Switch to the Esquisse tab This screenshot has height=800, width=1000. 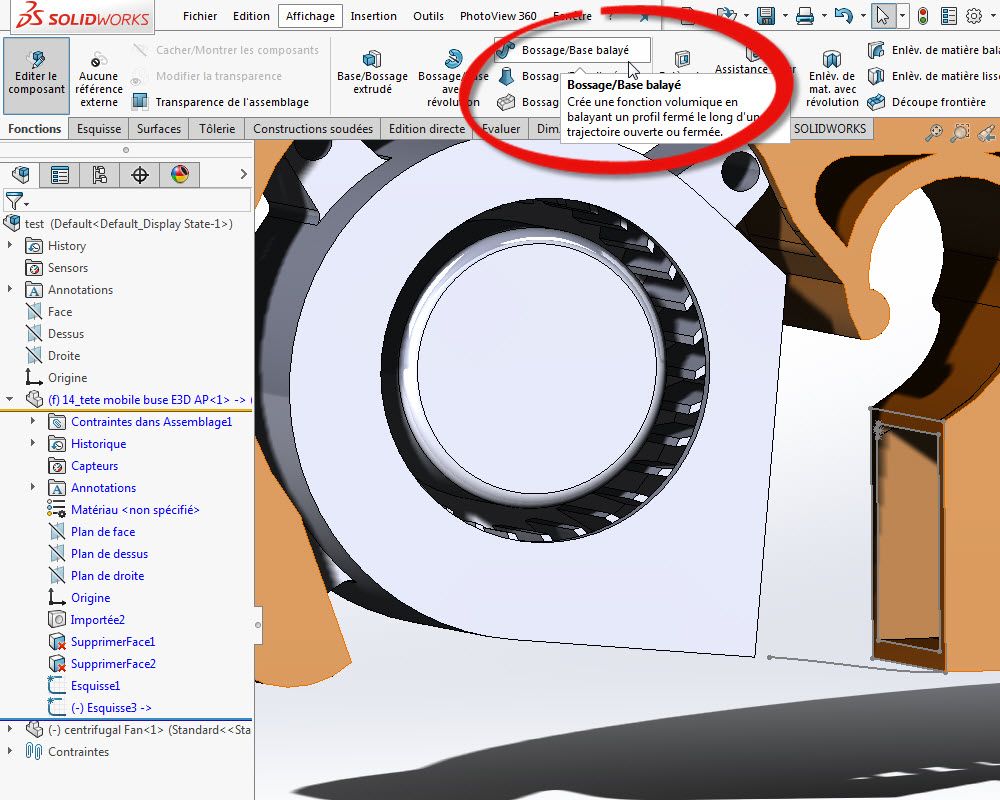(x=99, y=128)
